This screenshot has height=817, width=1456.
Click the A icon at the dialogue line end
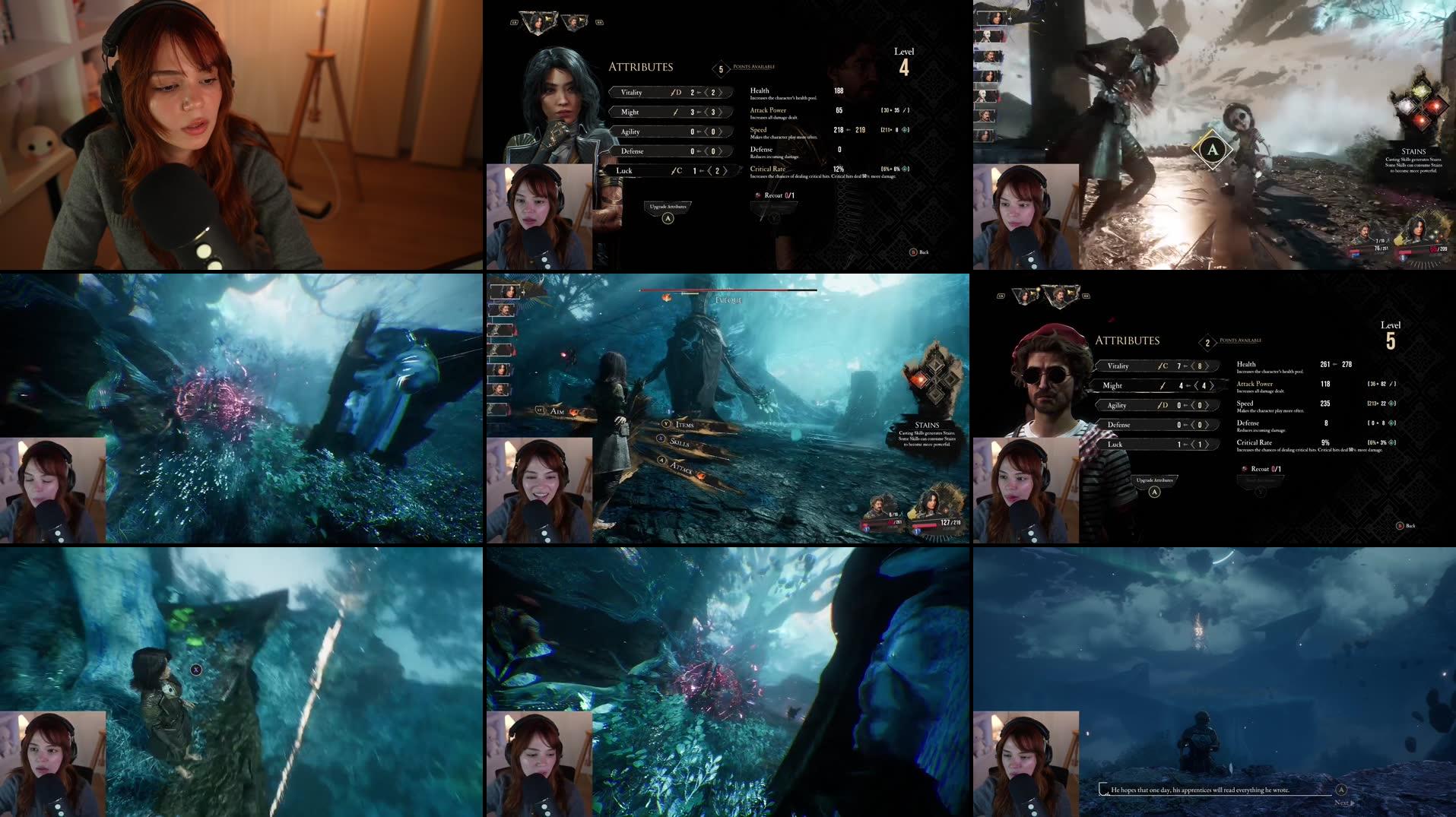tap(1341, 790)
